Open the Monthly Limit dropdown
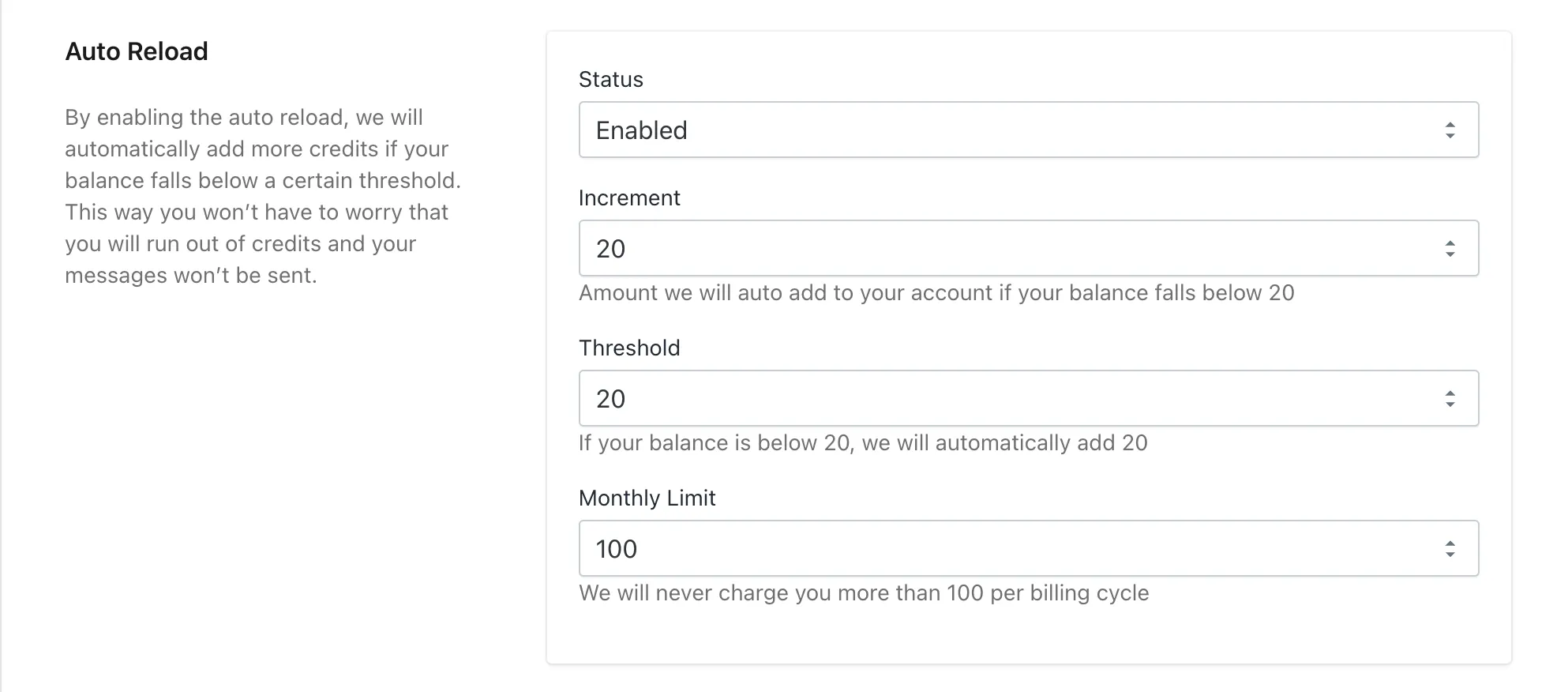 tap(1028, 548)
